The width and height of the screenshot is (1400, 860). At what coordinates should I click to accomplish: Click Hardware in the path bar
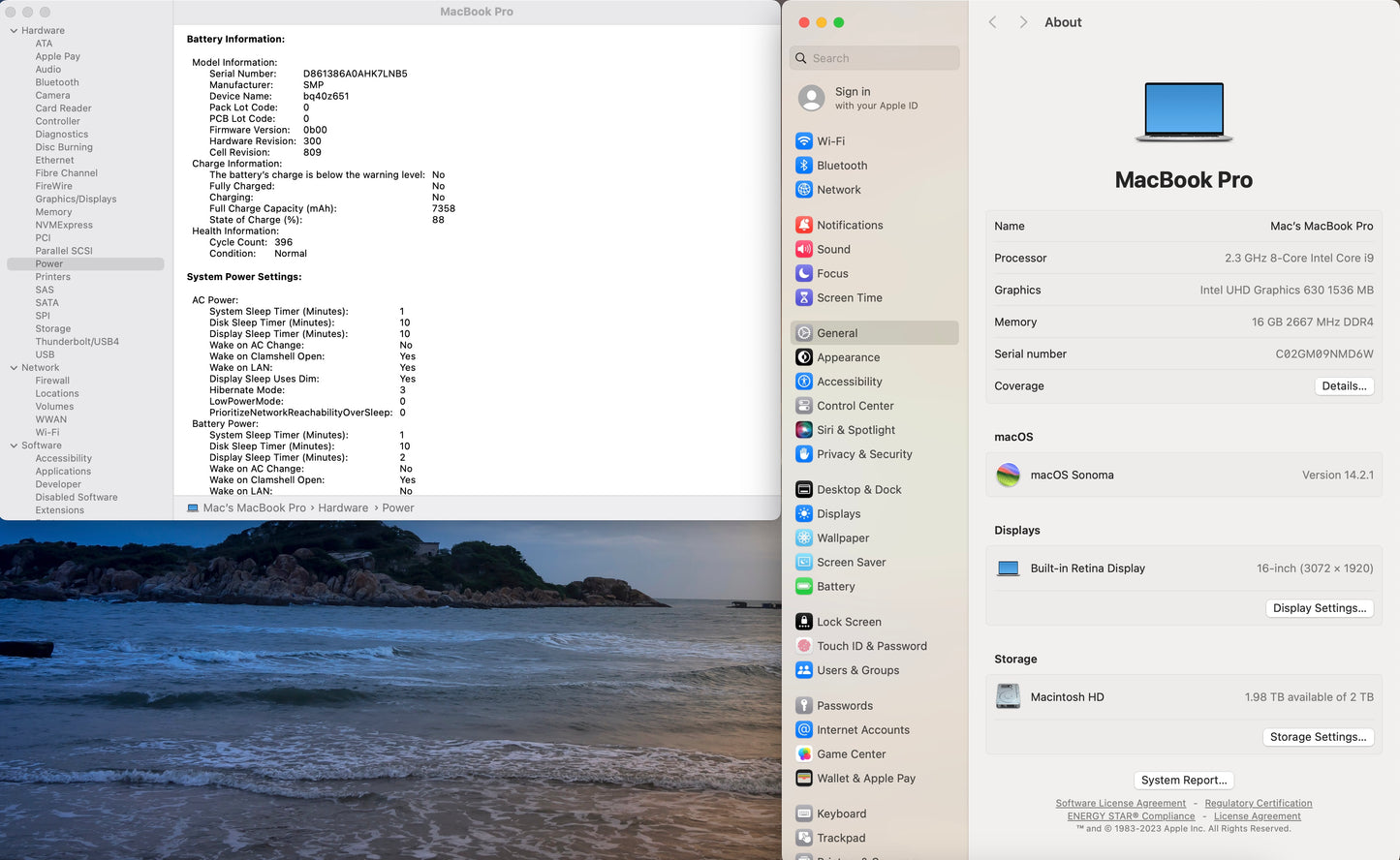coord(343,507)
